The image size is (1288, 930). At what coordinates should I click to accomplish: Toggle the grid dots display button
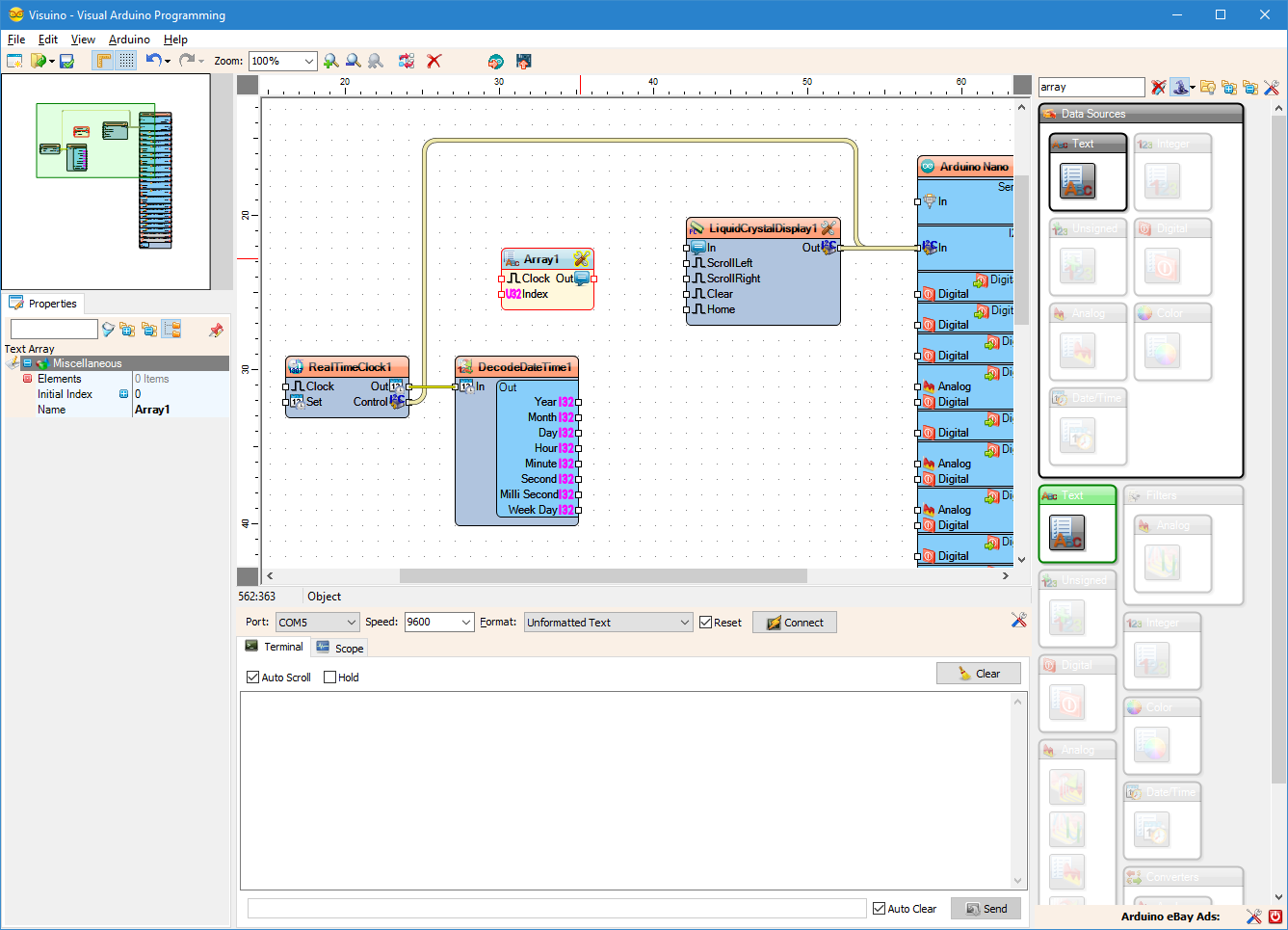[126, 61]
